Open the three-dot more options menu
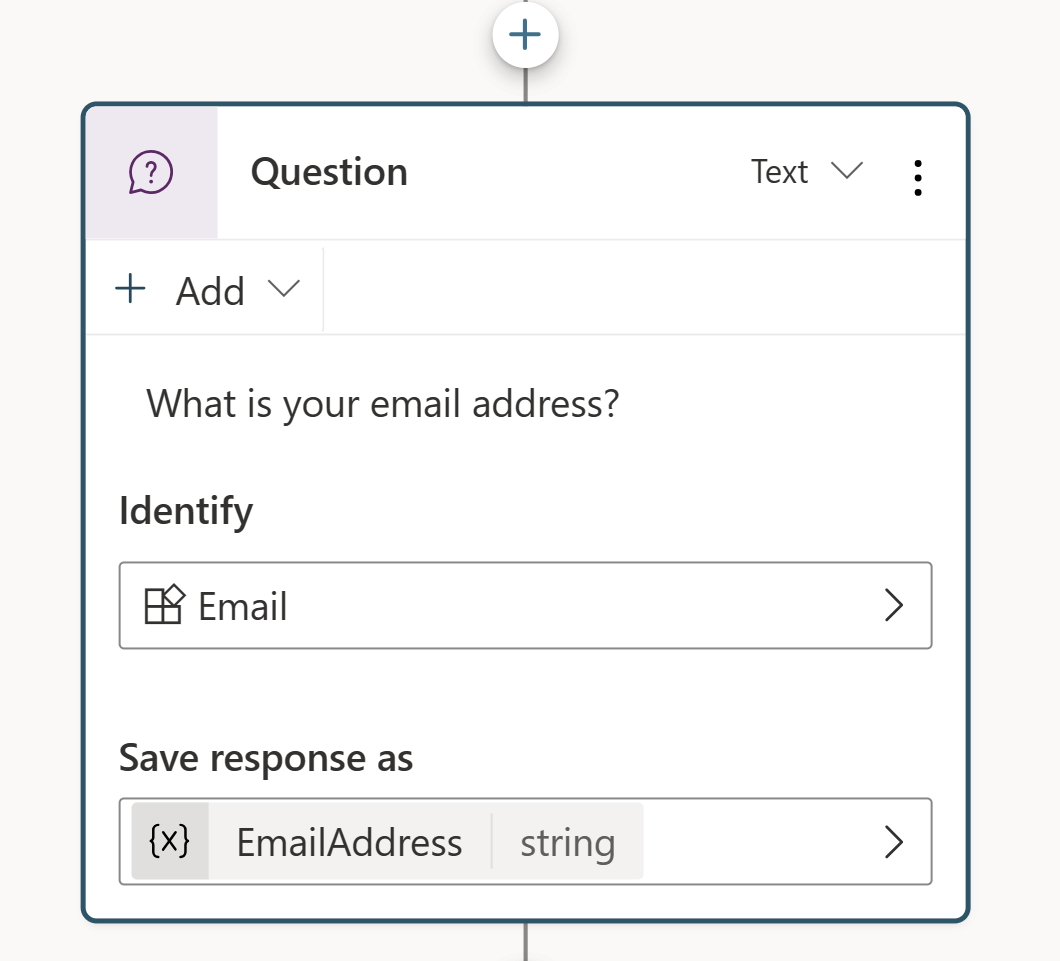Viewport: 1060px width, 961px height. (x=917, y=178)
